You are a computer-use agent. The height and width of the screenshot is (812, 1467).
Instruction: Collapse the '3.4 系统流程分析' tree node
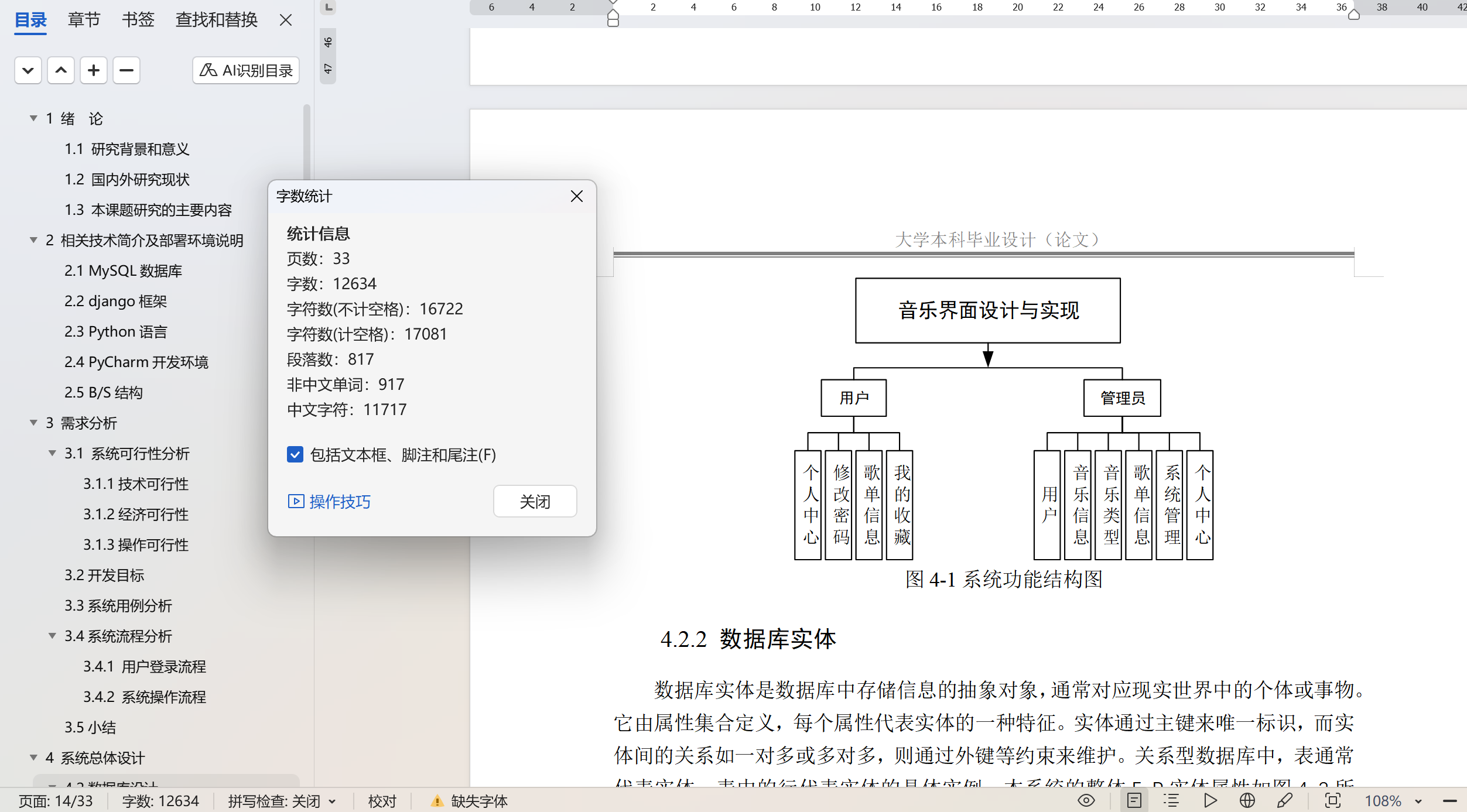tap(52, 636)
